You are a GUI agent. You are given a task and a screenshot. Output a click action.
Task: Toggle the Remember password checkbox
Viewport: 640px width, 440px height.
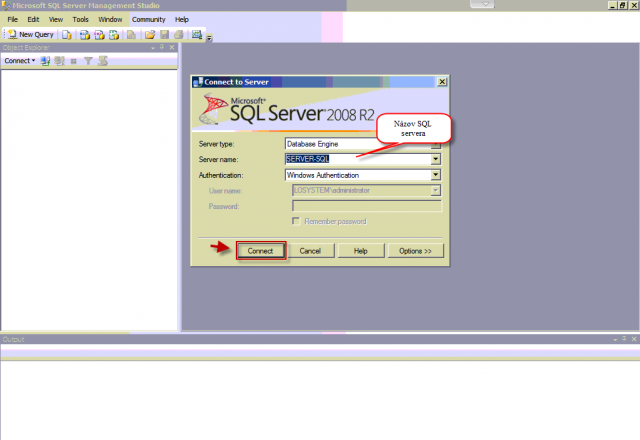pyautogui.click(x=296, y=221)
